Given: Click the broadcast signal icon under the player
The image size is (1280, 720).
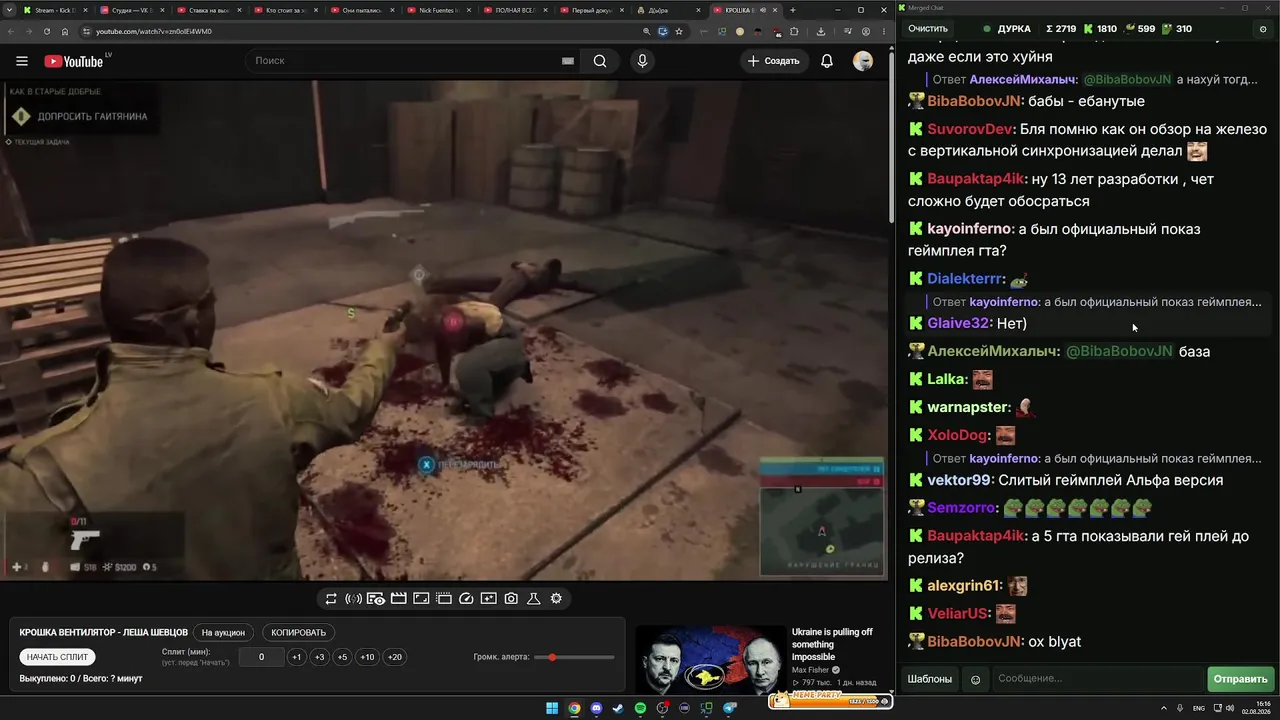Looking at the screenshot, I should [353, 599].
